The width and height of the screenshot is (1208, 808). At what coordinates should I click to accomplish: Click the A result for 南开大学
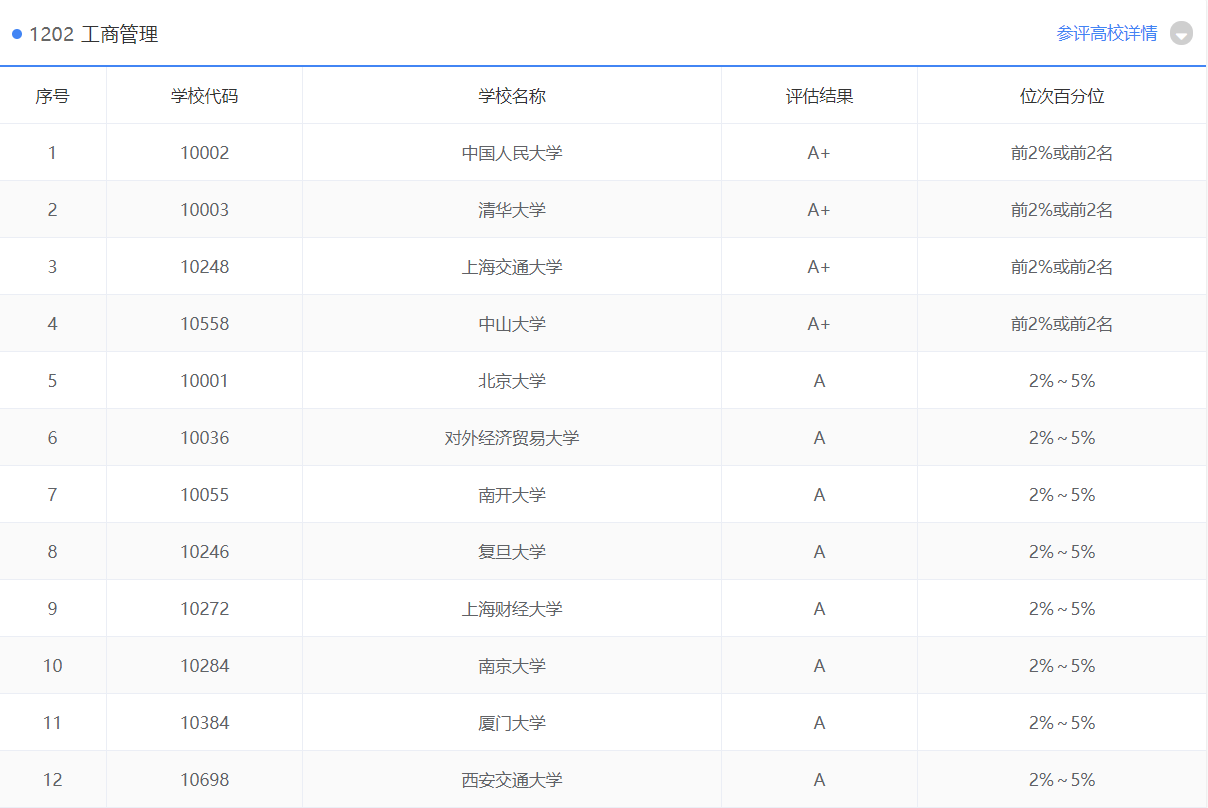[819, 495]
